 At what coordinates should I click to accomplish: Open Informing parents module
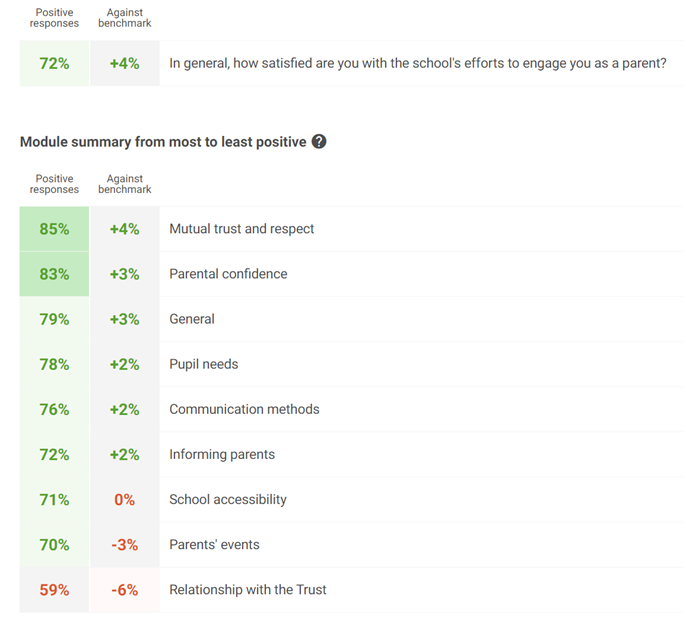pyautogui.click(x=222, y=454)
